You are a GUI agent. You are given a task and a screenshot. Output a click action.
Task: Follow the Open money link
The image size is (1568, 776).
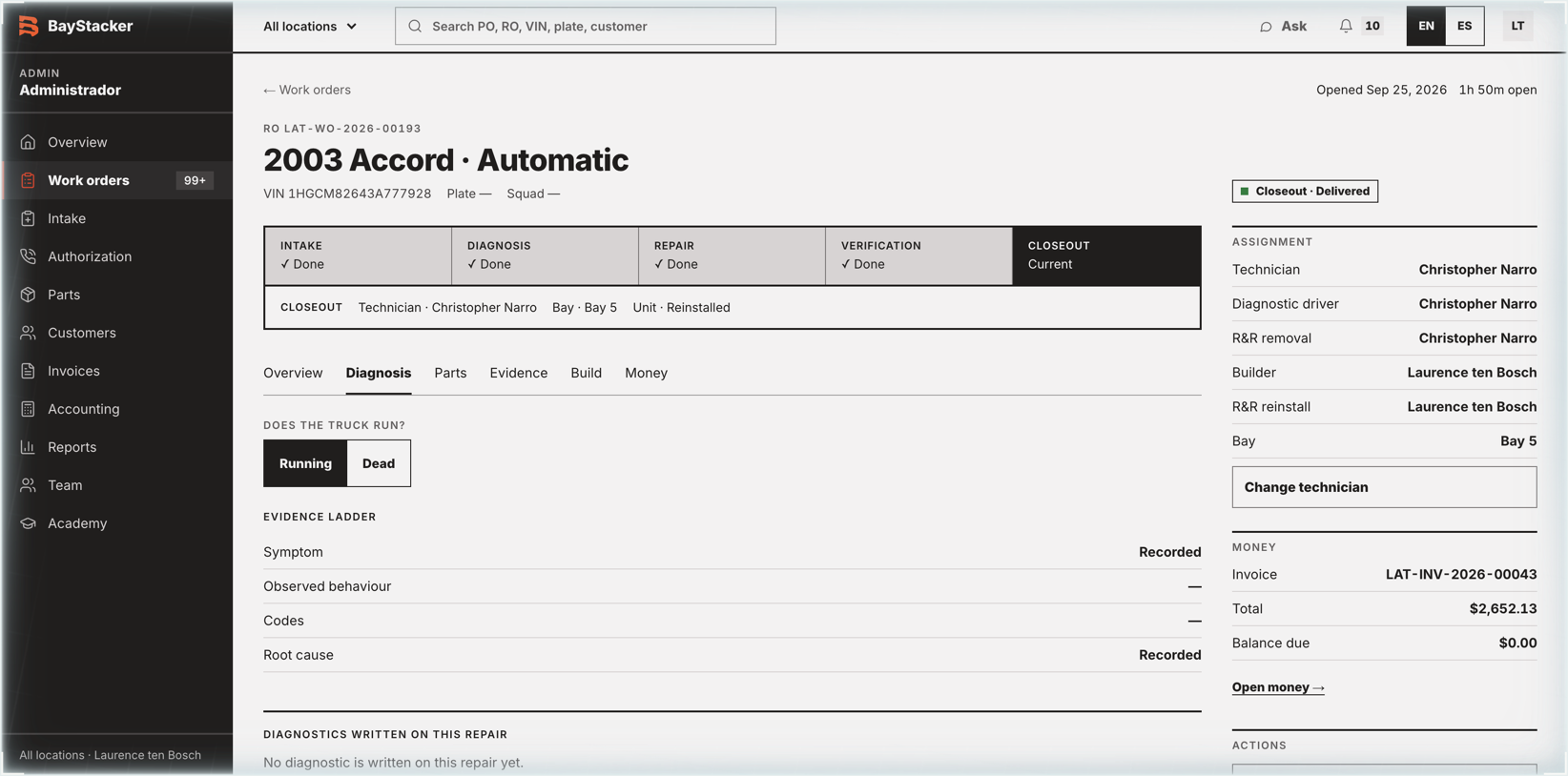click(1278, 687)
